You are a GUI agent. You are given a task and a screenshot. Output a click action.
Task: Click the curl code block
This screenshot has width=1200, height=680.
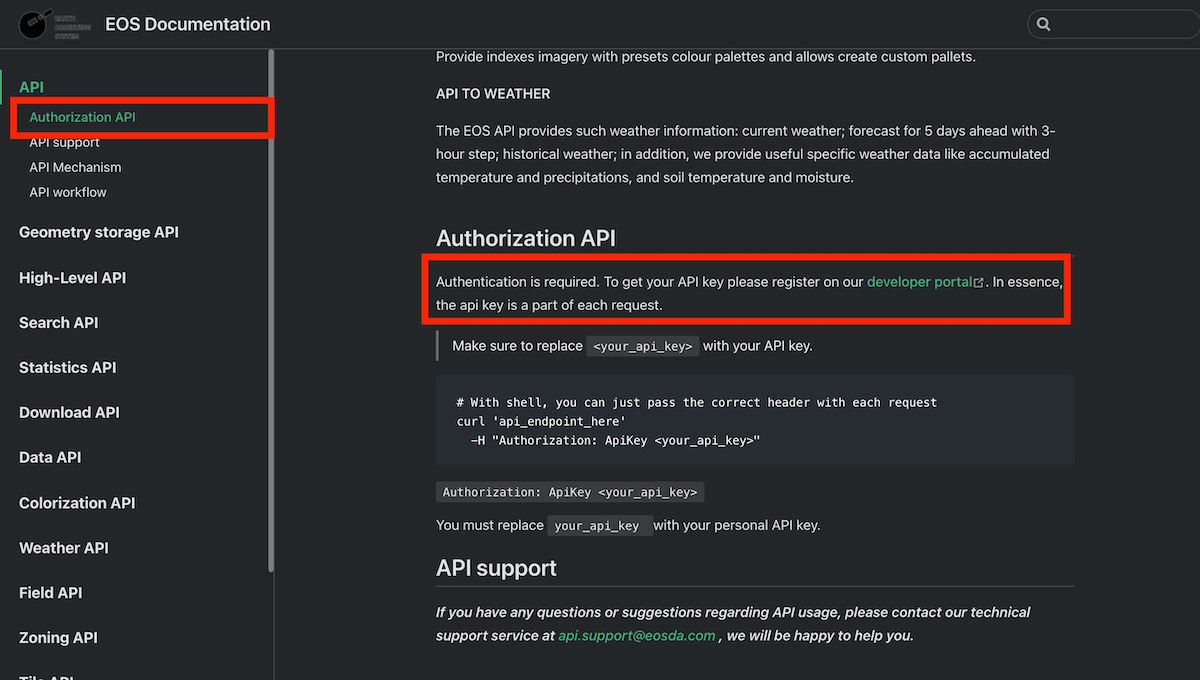pyautogui.click(x=754, y=420)
